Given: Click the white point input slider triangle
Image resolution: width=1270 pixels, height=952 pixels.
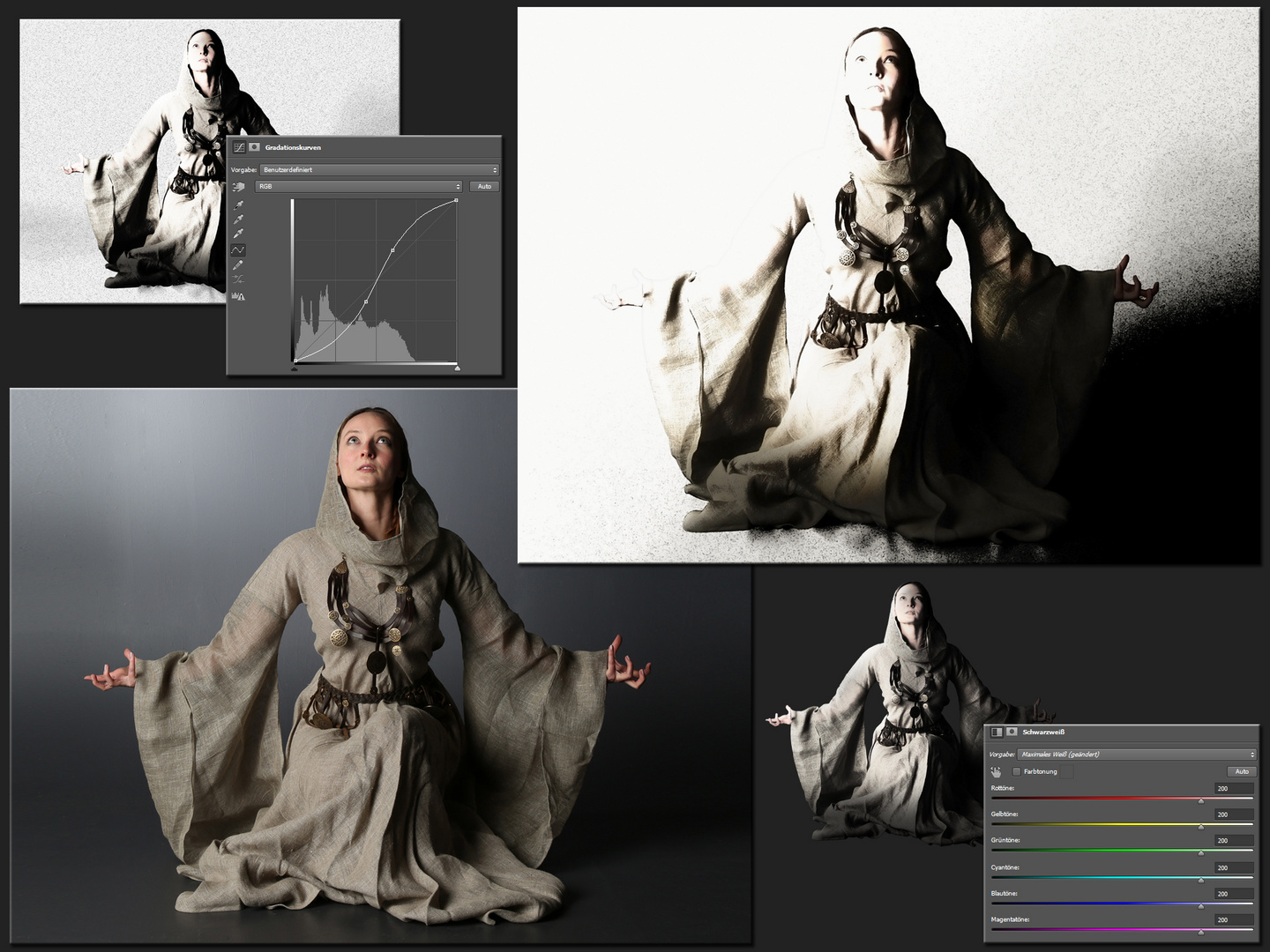Looking at the screenshot, I should point(458,368).
